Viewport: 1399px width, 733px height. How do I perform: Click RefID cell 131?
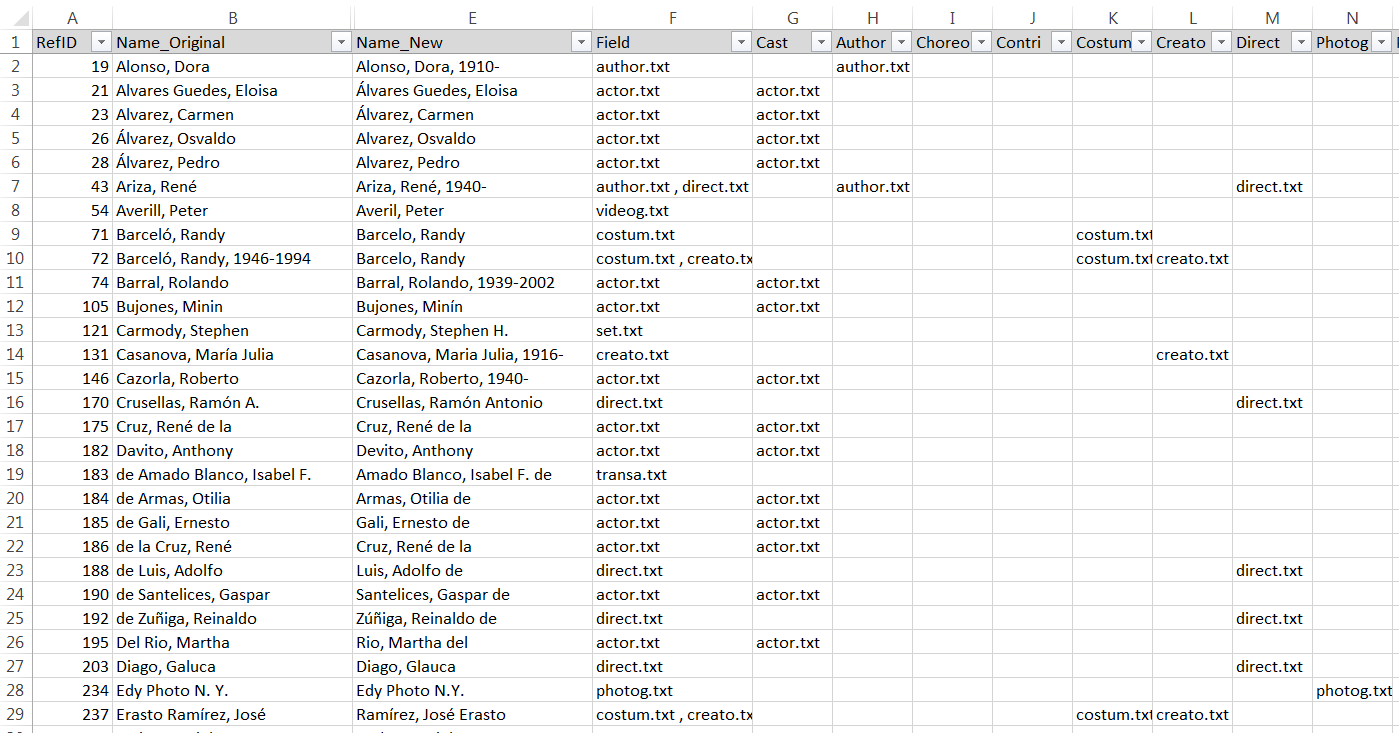[x=72, y=354]
